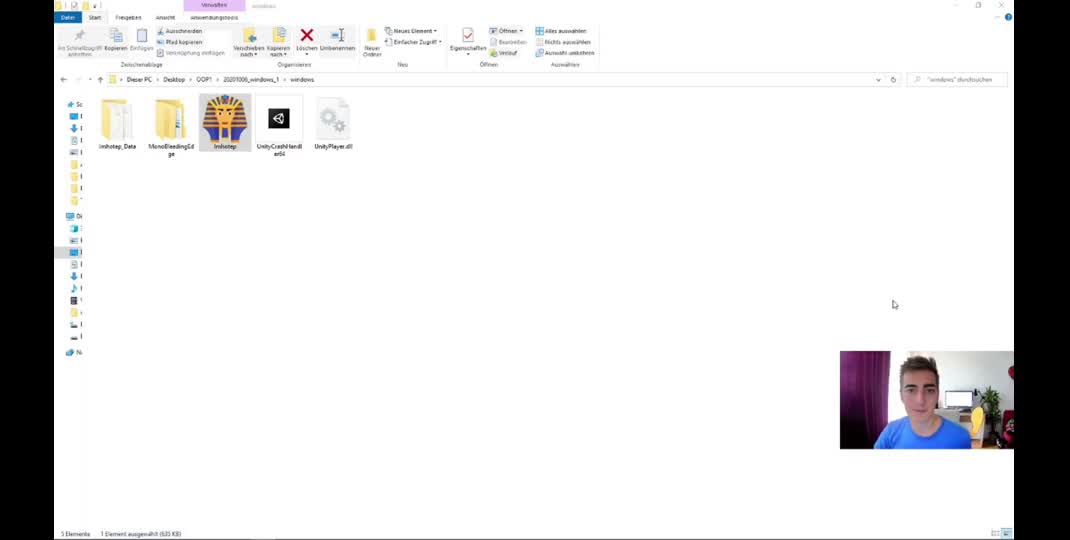Open the Imhotep_Data folder

click(117, 121)
